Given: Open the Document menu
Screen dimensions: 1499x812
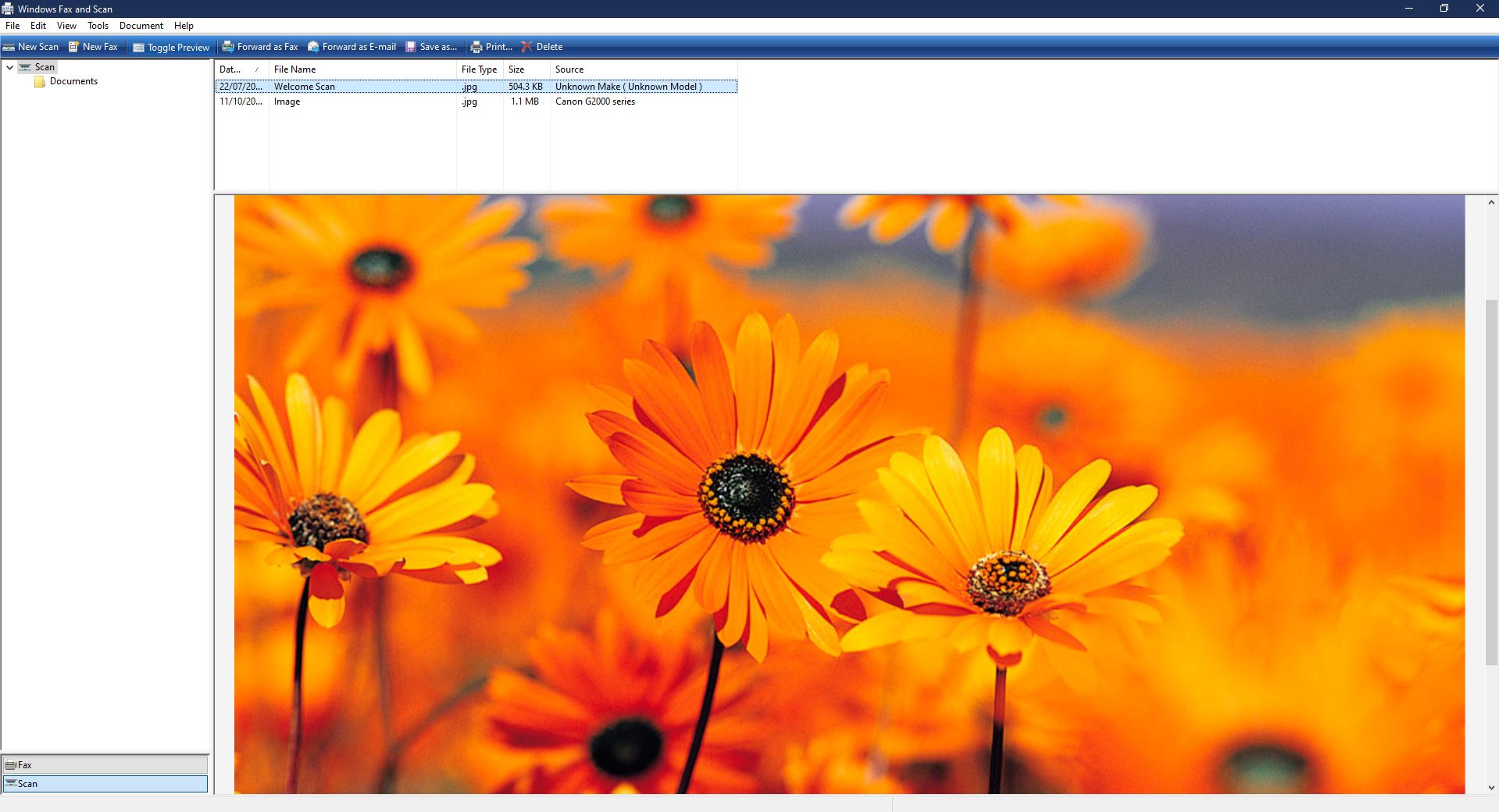Looking at the screenshot, I should pyautogui.click(x=141, y=26).
